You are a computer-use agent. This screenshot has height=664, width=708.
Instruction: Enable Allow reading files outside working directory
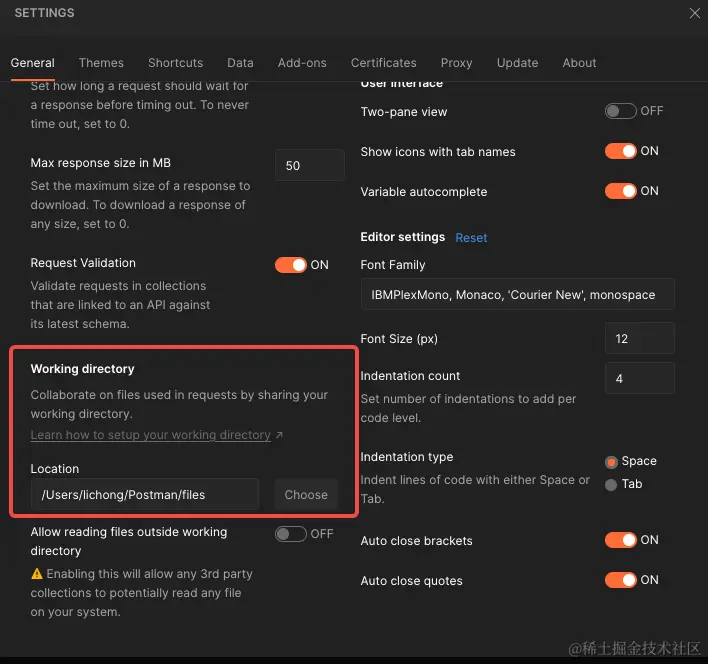290,534
